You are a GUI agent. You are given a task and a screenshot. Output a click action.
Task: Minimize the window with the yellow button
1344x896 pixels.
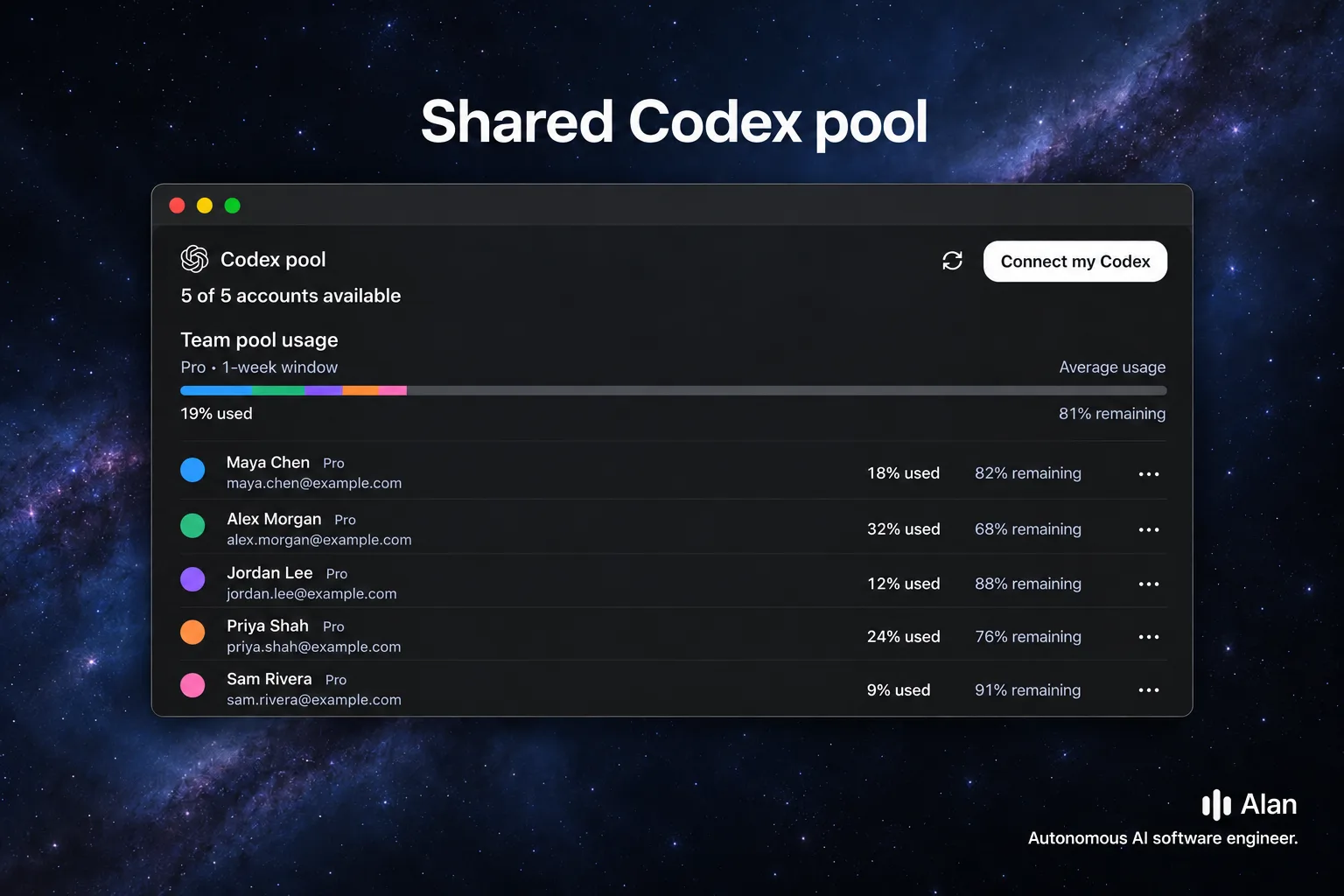205,206
